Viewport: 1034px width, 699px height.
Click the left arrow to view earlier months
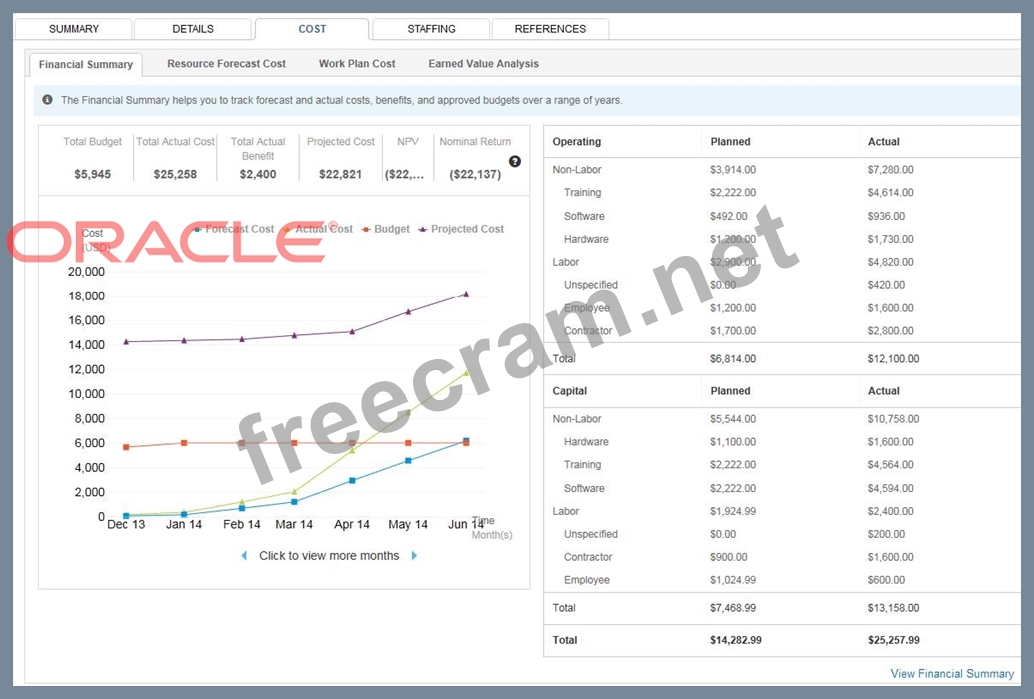point(244,556)
